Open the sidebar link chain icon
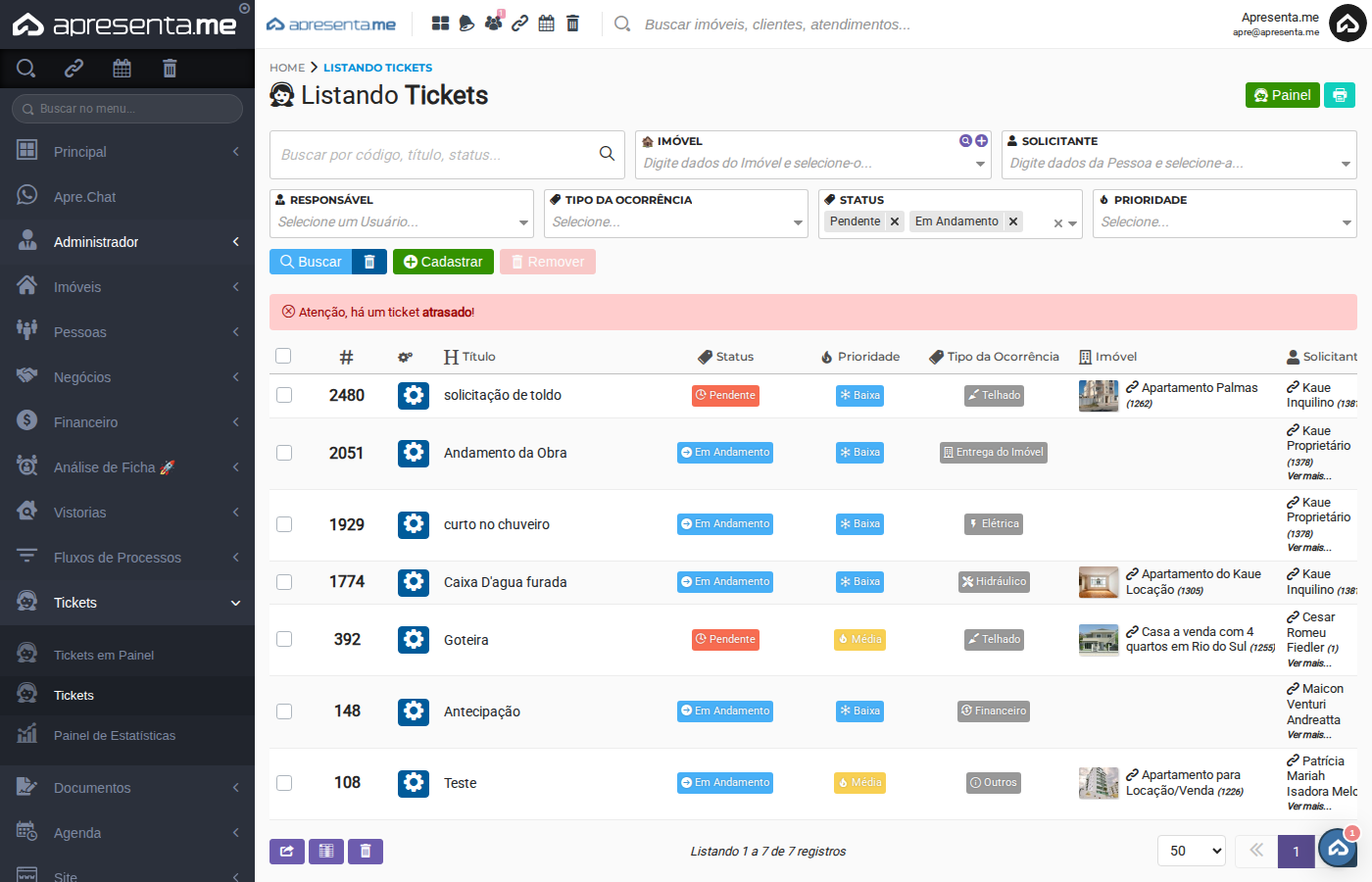Screen dimensions: 1372x882 (x=74, y=69)
